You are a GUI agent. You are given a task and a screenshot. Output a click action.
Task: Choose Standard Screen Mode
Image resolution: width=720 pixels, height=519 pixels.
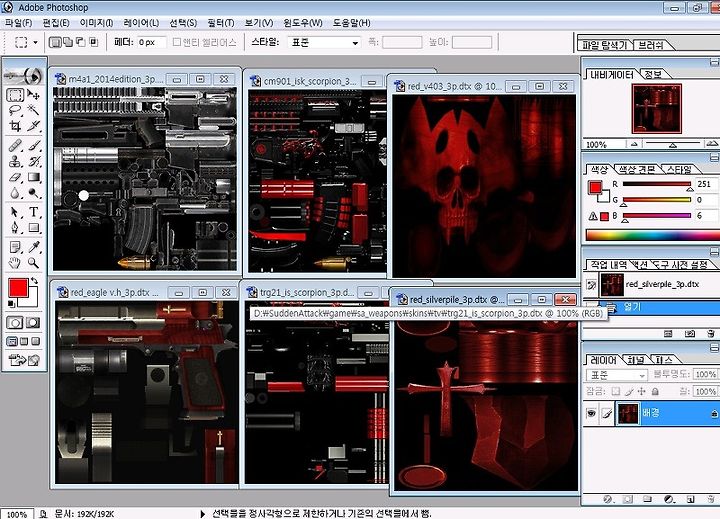(x=12, y=341)
